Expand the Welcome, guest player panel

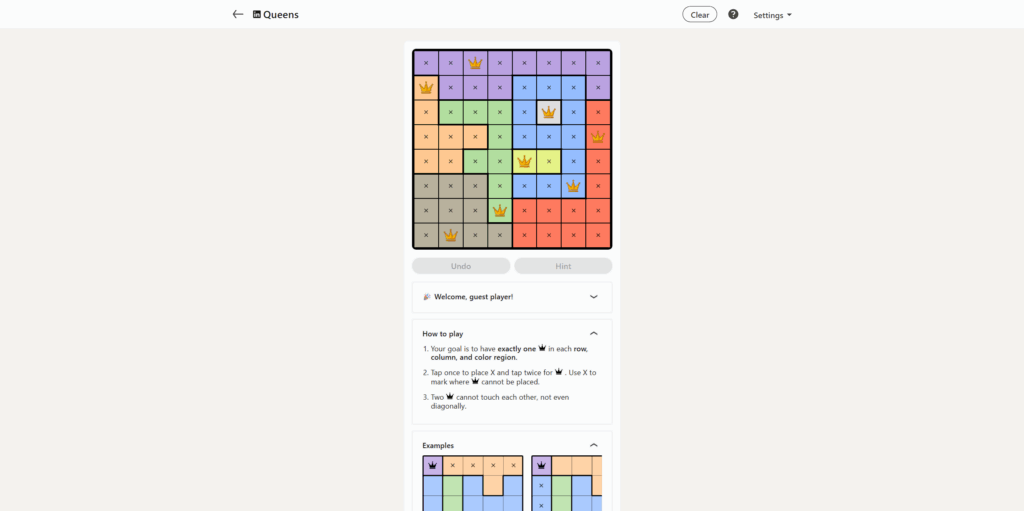(593, 297)
